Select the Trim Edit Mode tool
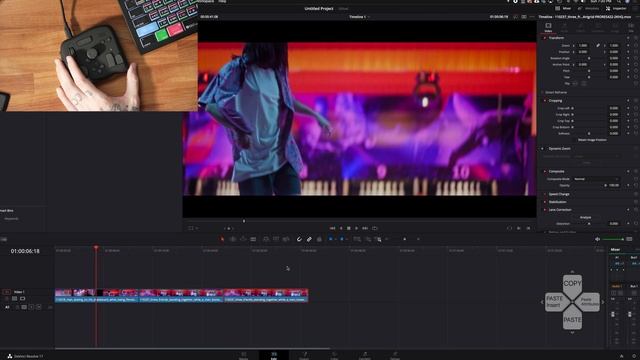 click(233, 239)
